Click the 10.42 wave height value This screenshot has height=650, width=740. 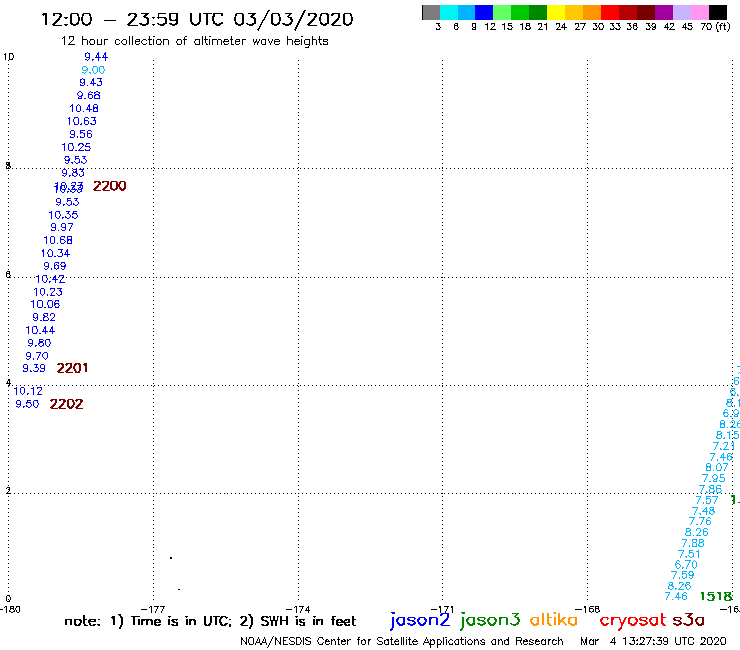pos(50,279)
